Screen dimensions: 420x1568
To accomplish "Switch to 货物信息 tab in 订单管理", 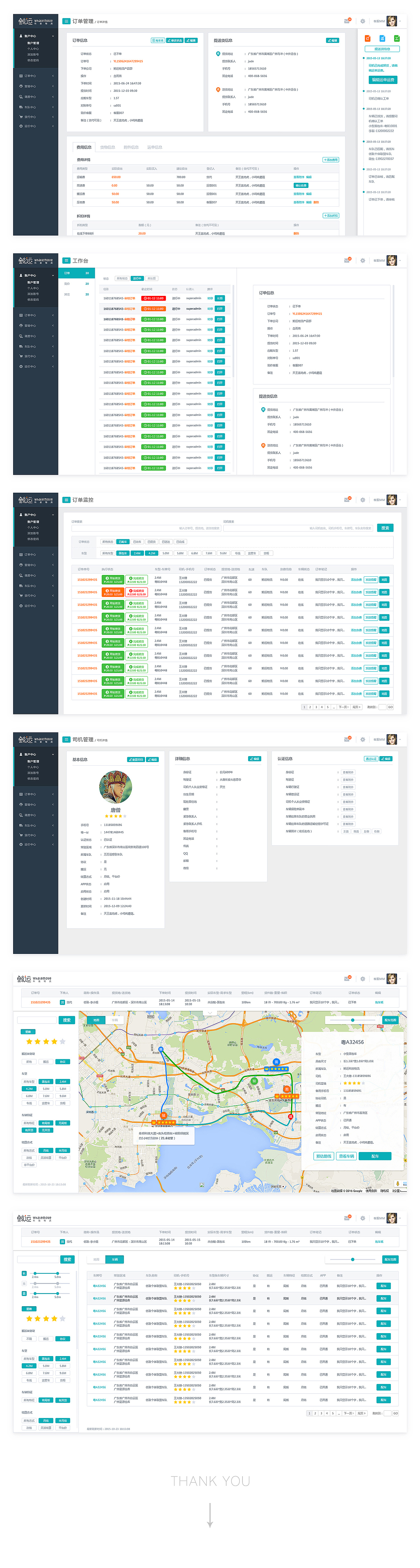I will pyautogui.click(x=108, y=147).
